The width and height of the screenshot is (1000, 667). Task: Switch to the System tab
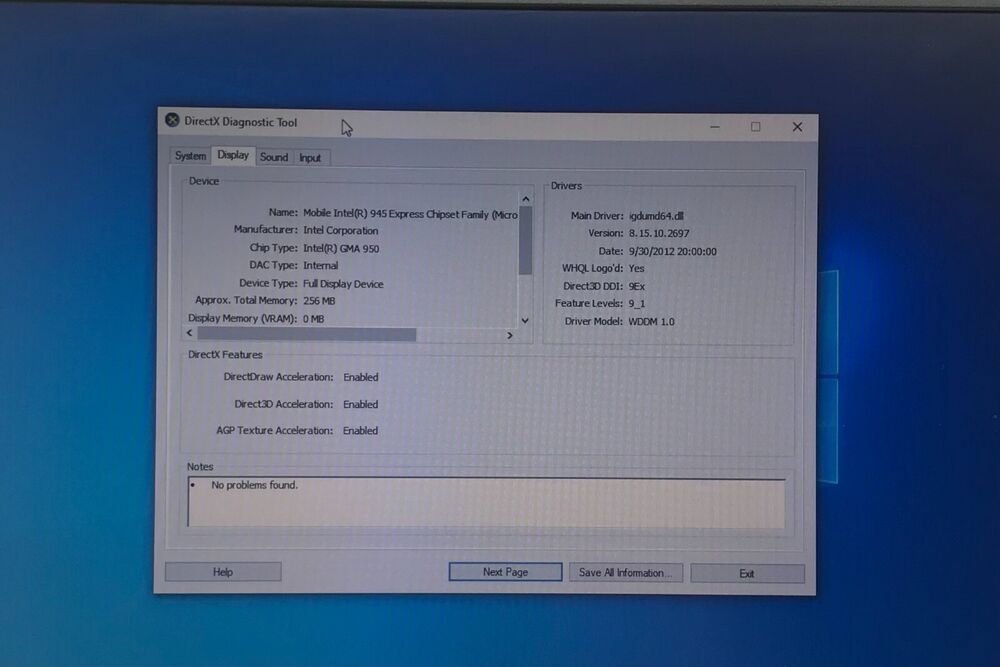pyautogui.click(x=190, y=156)
